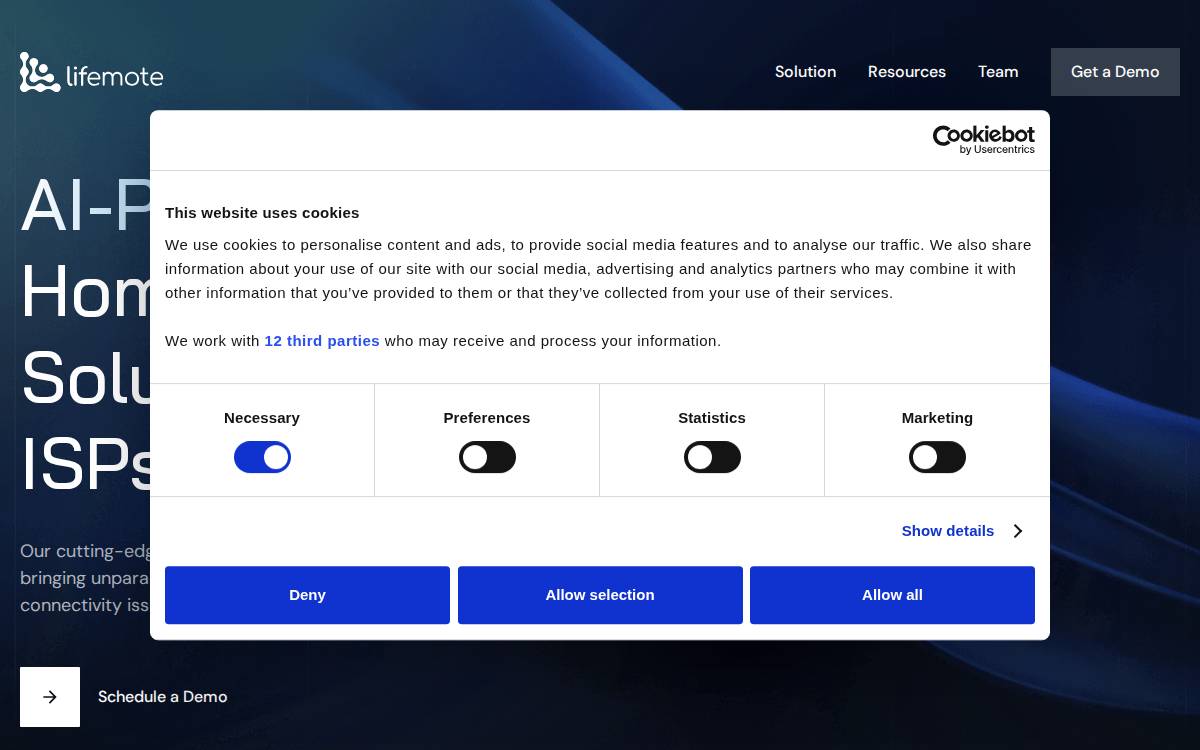Click the Show details link text
This screenshot has width=1200, height=750.
(x=948, y=531)
